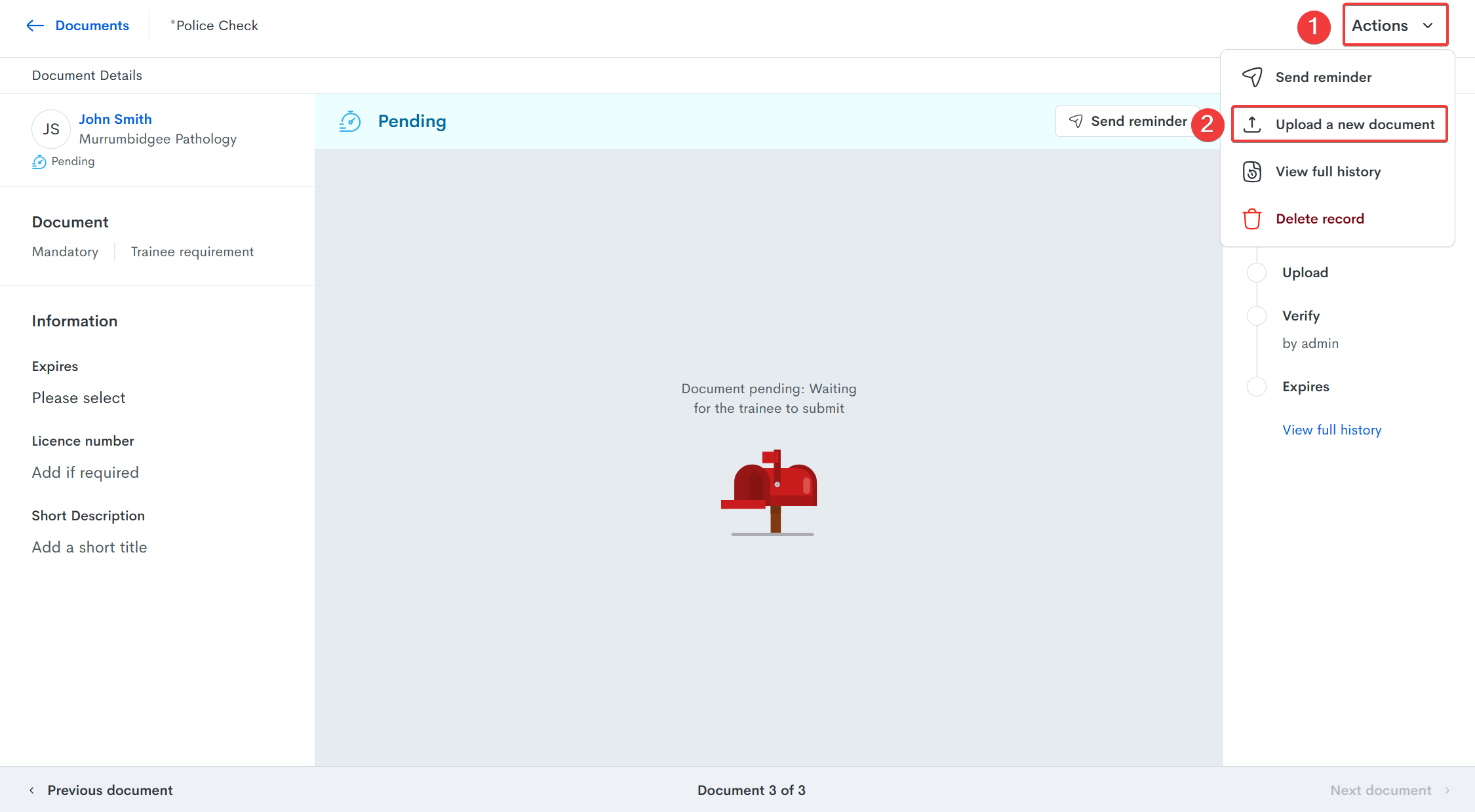Choose 'Upload a new document' menu item
1475x812 pixels.
[x=1354, y=125]
